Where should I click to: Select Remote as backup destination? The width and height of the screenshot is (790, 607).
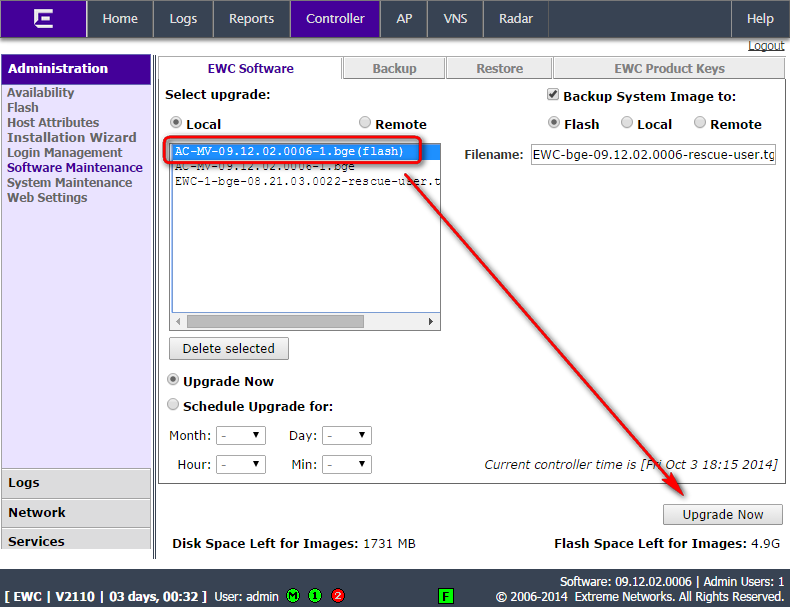tap(700, 122)
